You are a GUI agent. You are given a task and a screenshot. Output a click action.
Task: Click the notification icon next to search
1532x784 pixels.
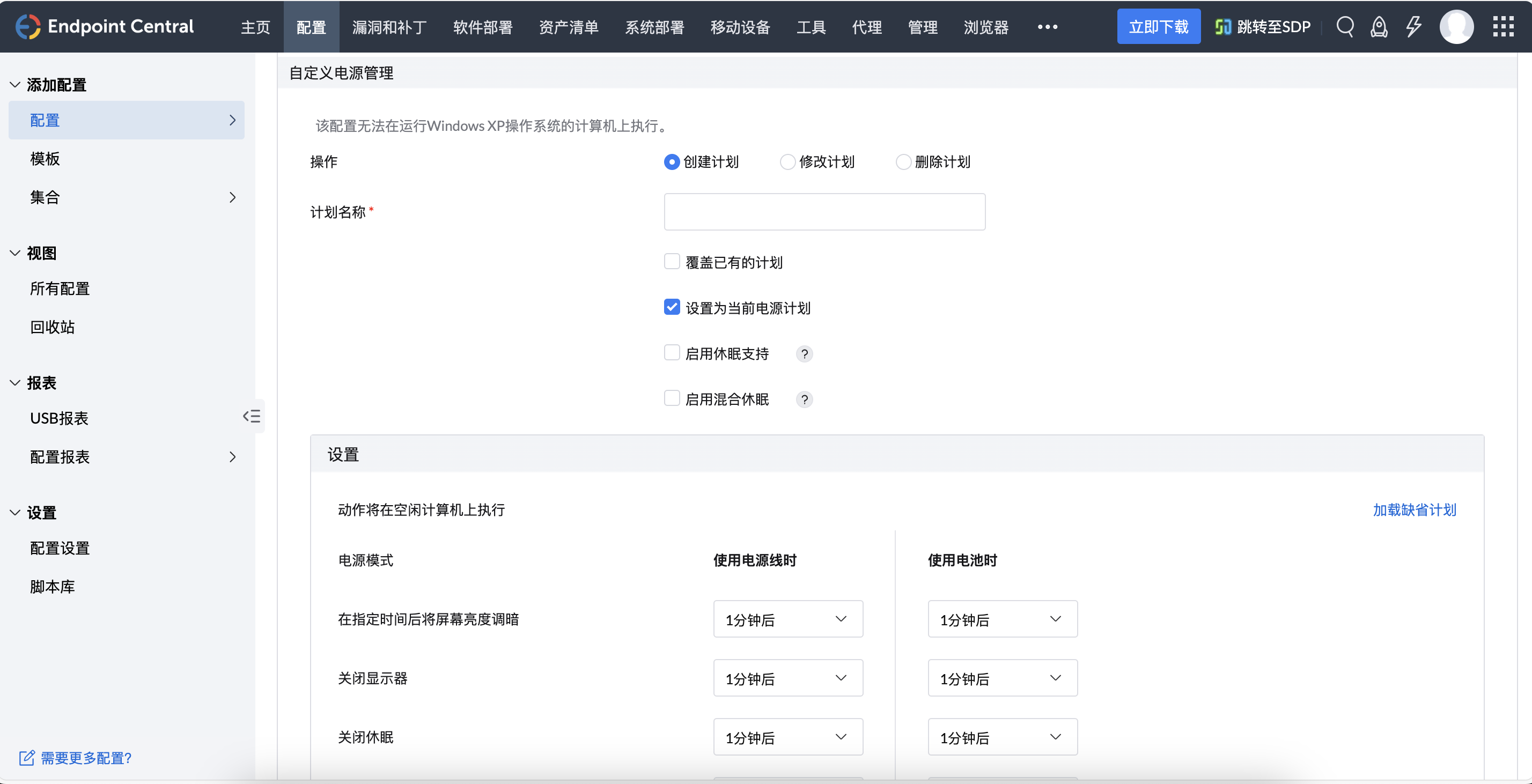[x=1379, y=26]
